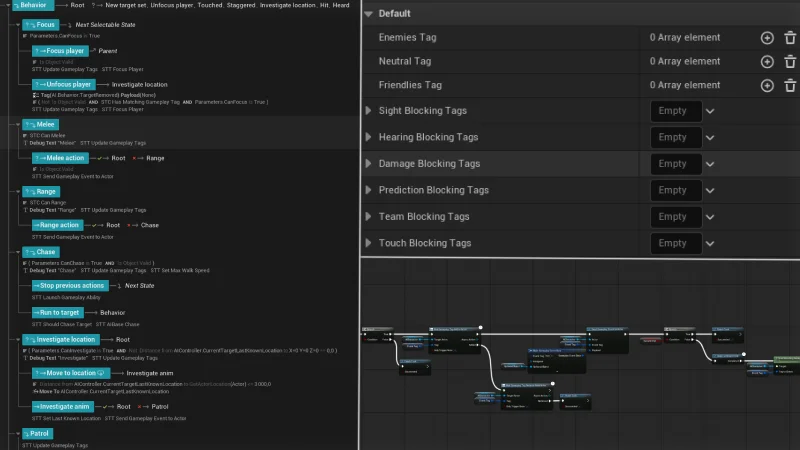Clear the Neutral Tag array with trash icon
Screen dimensions: 800x450
(790, 62)
